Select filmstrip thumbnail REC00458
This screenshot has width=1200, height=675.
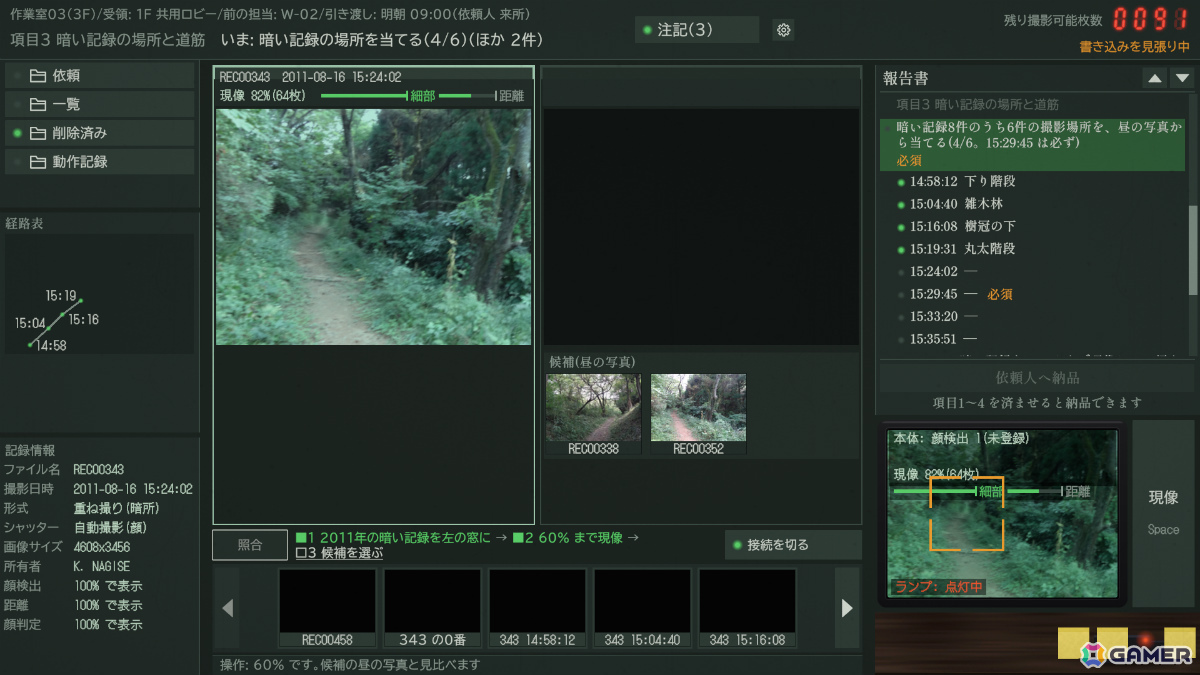[327, 608]
